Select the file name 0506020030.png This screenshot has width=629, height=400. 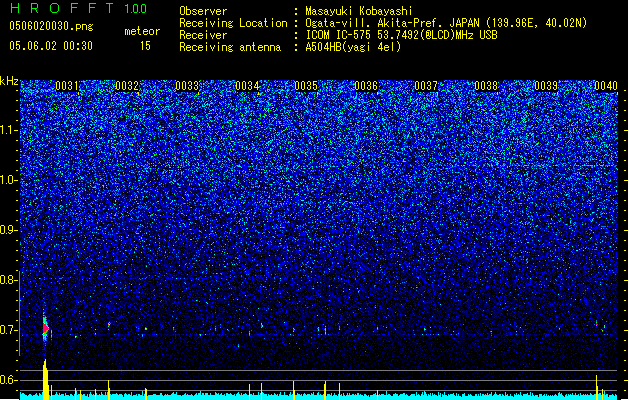[51, 26]
